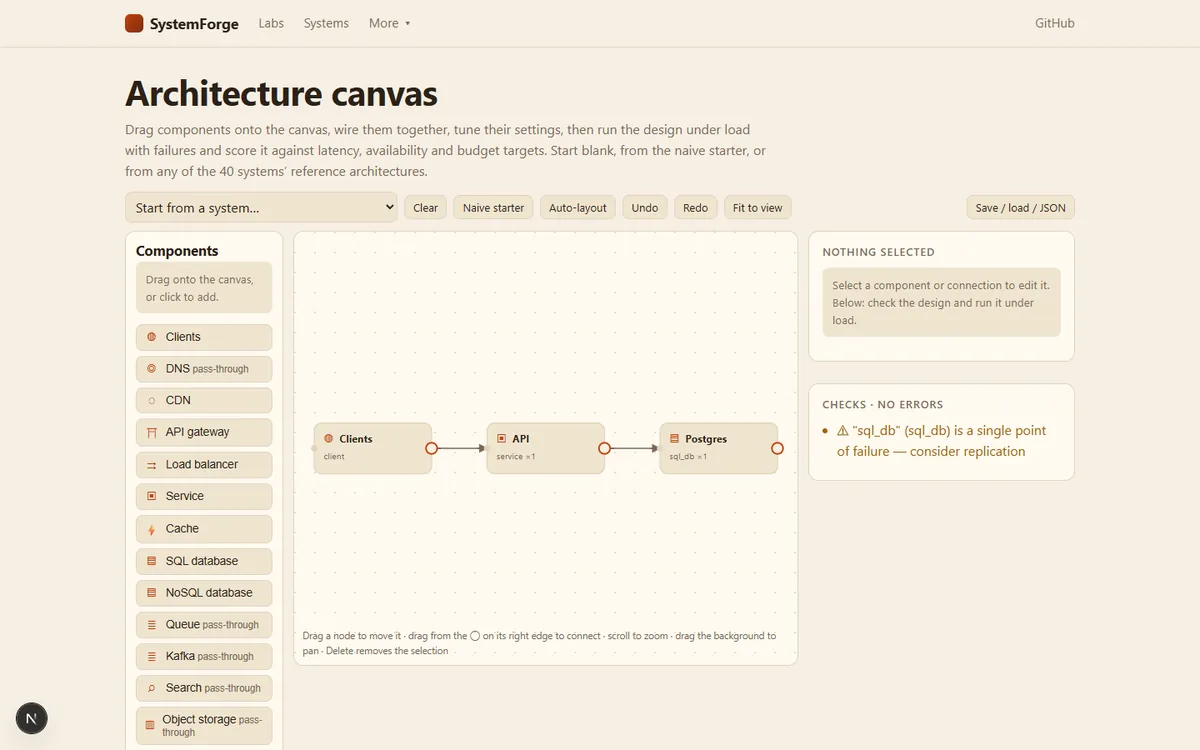Image resolution: width=1200 pixels, height=750 pixels.
Task: Select the connection from API to Postgres
Action: (x=634, y=448)
